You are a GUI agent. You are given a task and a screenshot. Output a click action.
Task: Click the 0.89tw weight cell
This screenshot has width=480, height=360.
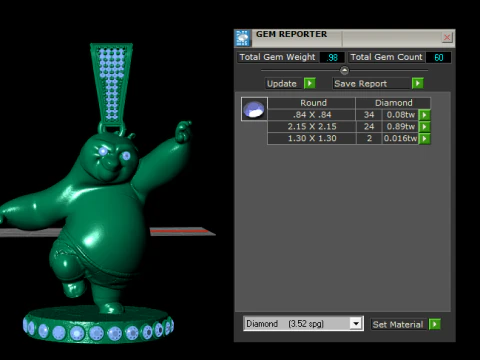pyautogui.click(x=400, y=127)
